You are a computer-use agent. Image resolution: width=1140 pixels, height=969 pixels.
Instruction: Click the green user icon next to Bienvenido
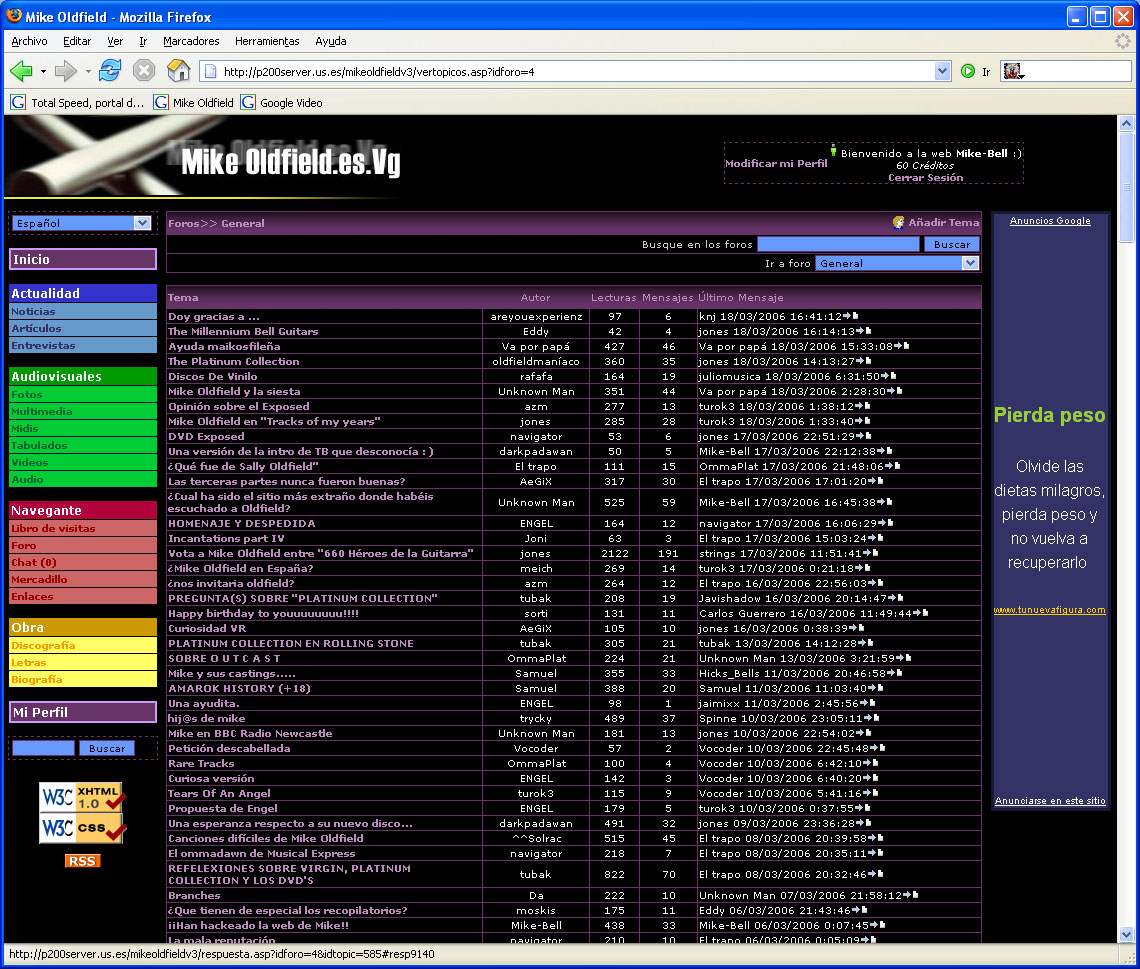coord(833,150)
